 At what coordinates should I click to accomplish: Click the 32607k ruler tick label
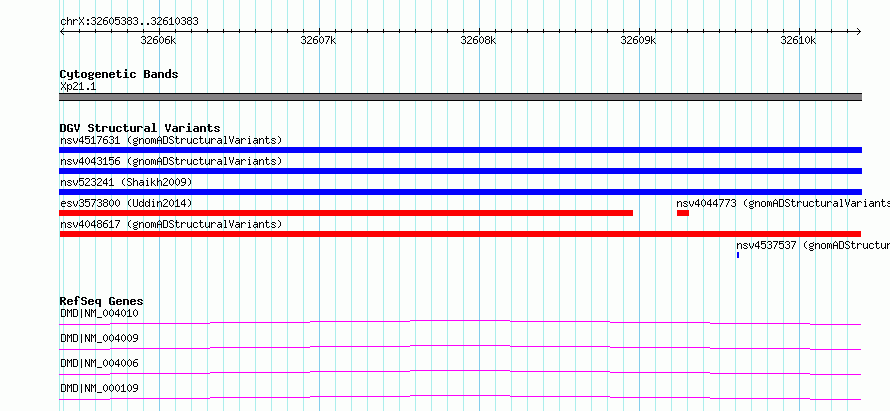tap(318, 40)
